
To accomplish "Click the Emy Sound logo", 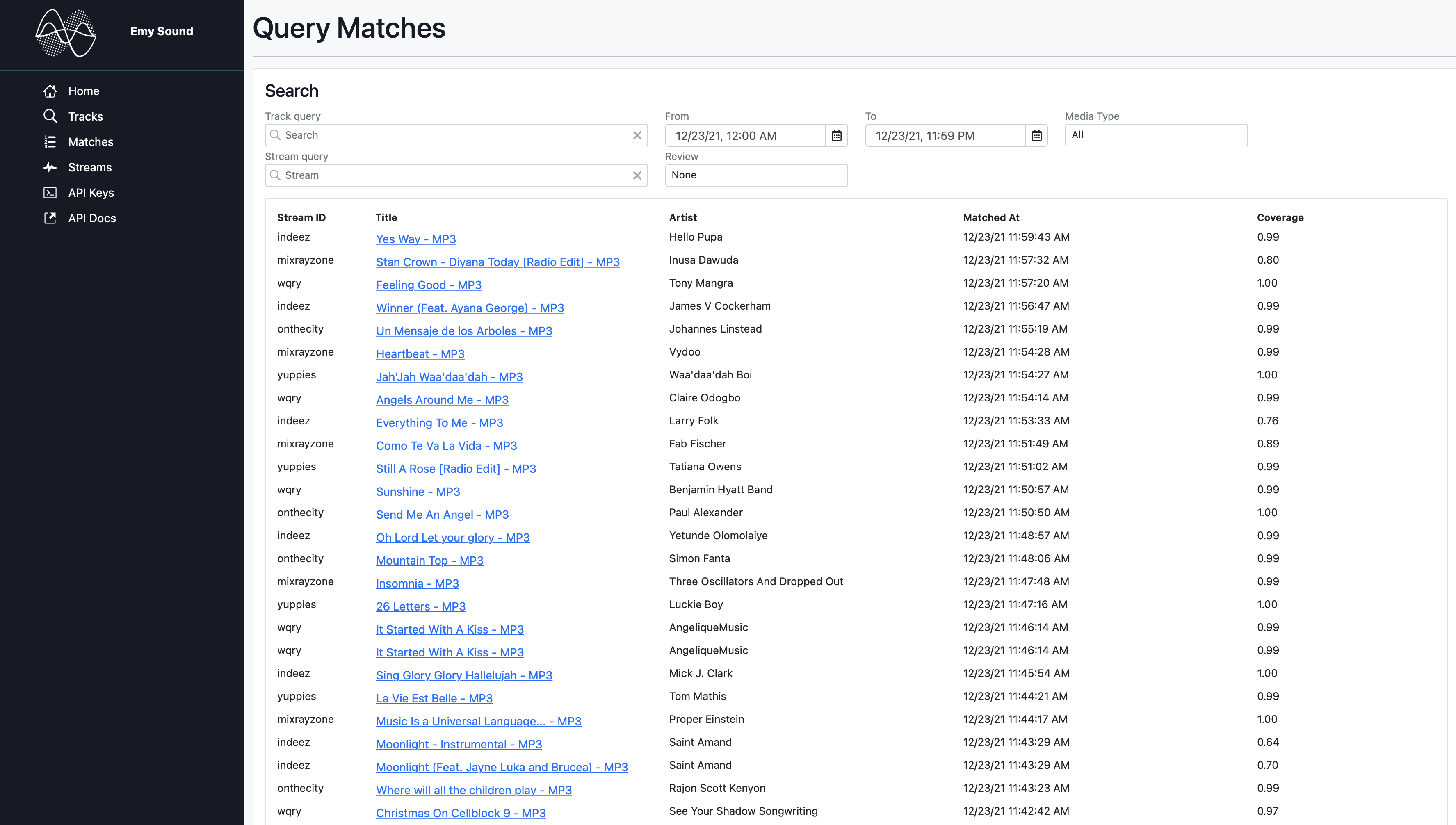I will click(66, 33).
